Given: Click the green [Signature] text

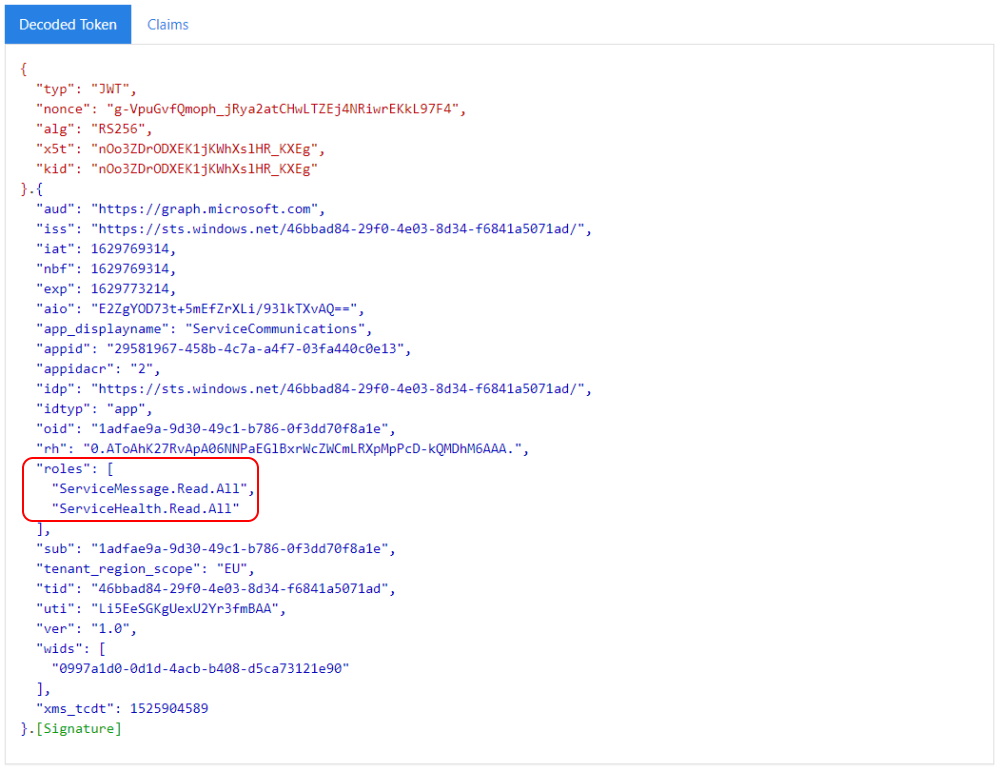Looking at the screenshot, I should 78,729.
